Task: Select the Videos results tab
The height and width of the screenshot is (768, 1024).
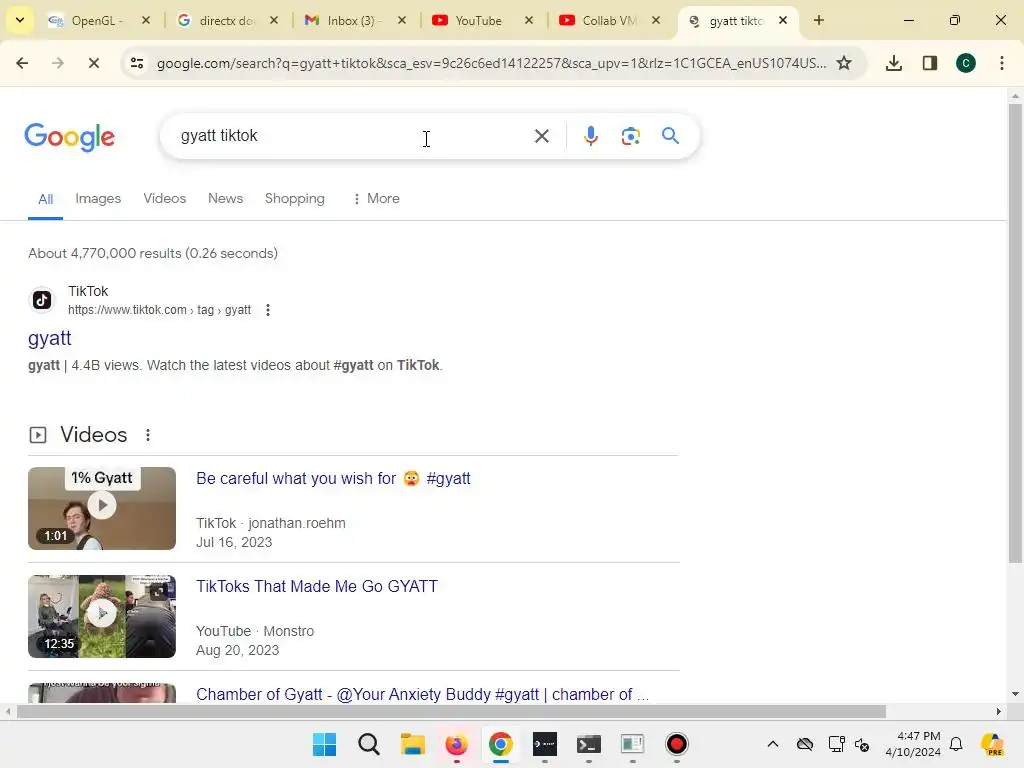Action: (165, 199)
